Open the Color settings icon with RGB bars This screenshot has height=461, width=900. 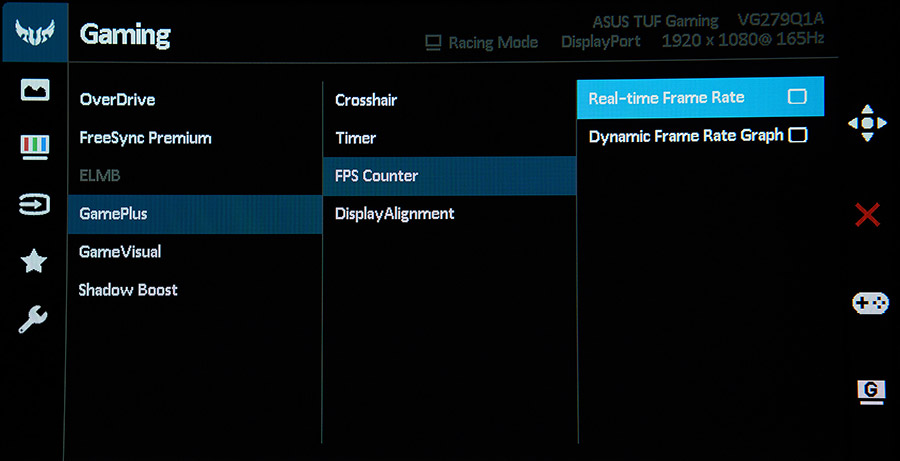point(34,146)
